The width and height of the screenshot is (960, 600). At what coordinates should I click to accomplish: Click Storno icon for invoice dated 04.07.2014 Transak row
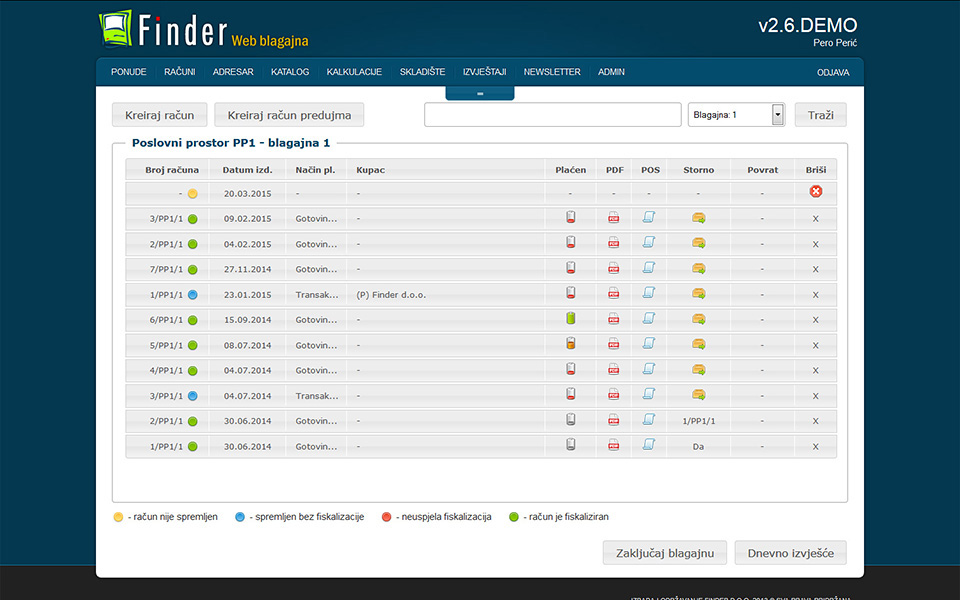click(x=698, y=395)
